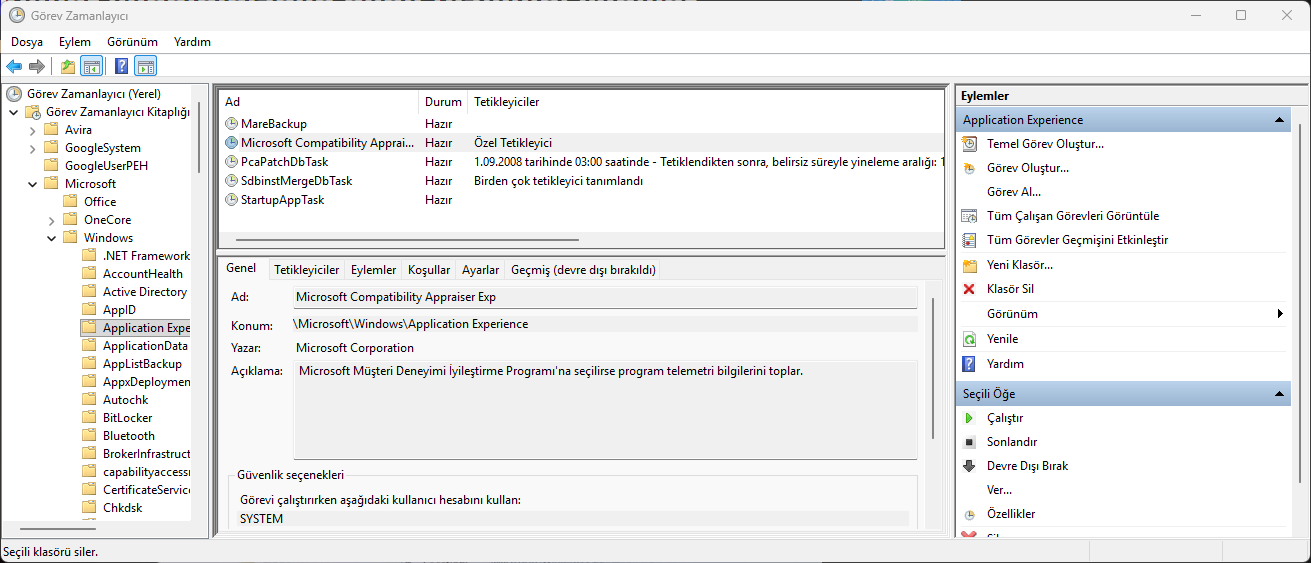Toggle the console tree pane toolbar icon

pyautogui.click(x=91, y=67)
